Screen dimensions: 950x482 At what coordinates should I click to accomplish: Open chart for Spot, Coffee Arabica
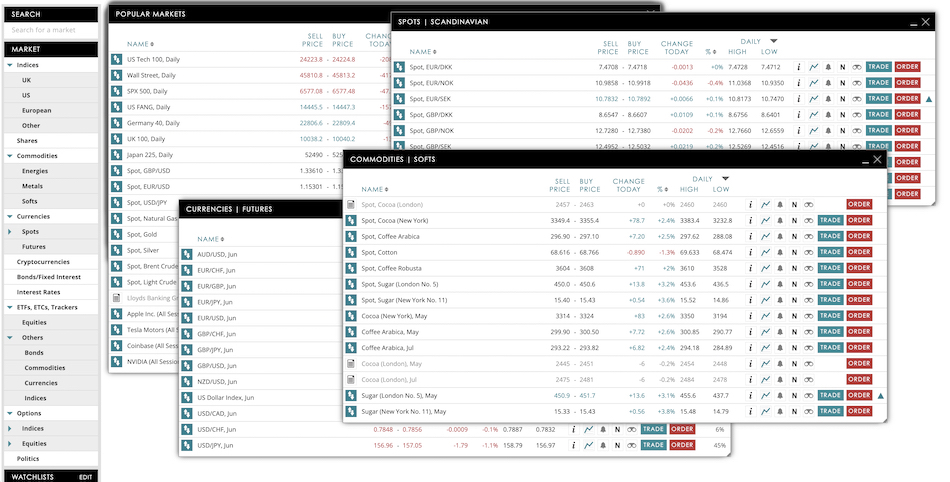click(765, 236)
